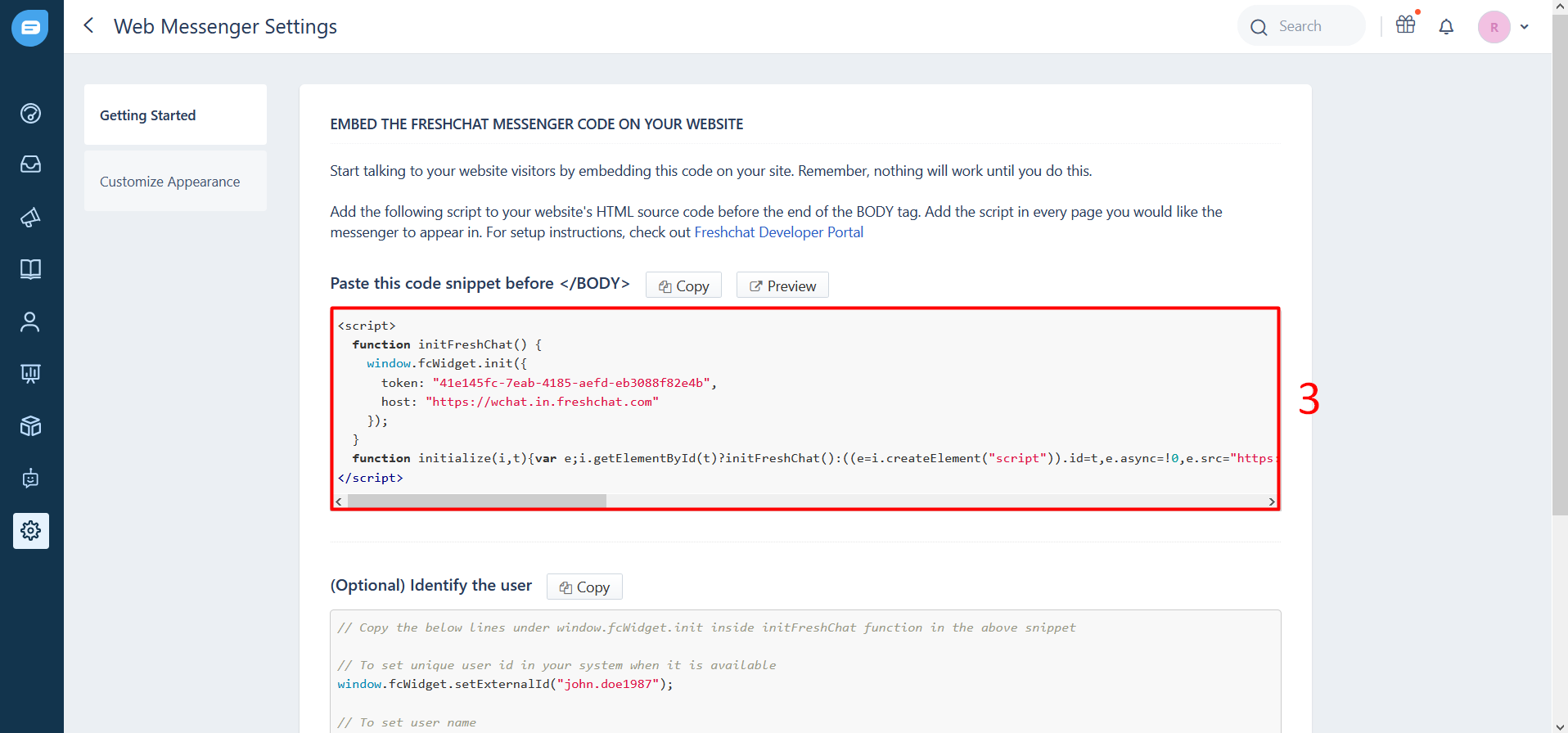Expand the user profile dropdown arrow
The width and height of the screenshot is (1568, 733).
1525,27
